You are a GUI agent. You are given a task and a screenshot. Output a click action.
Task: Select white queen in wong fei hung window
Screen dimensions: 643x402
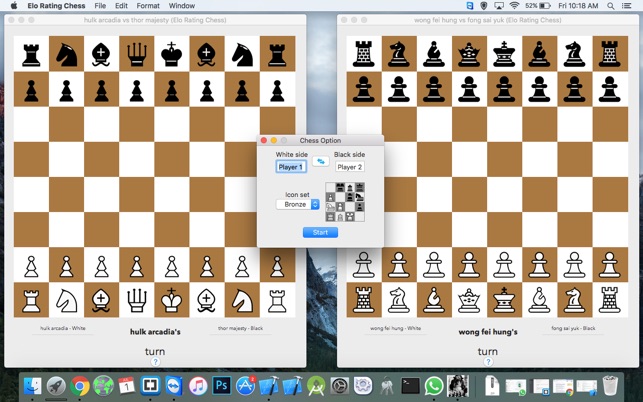click(x=469, y=300)
